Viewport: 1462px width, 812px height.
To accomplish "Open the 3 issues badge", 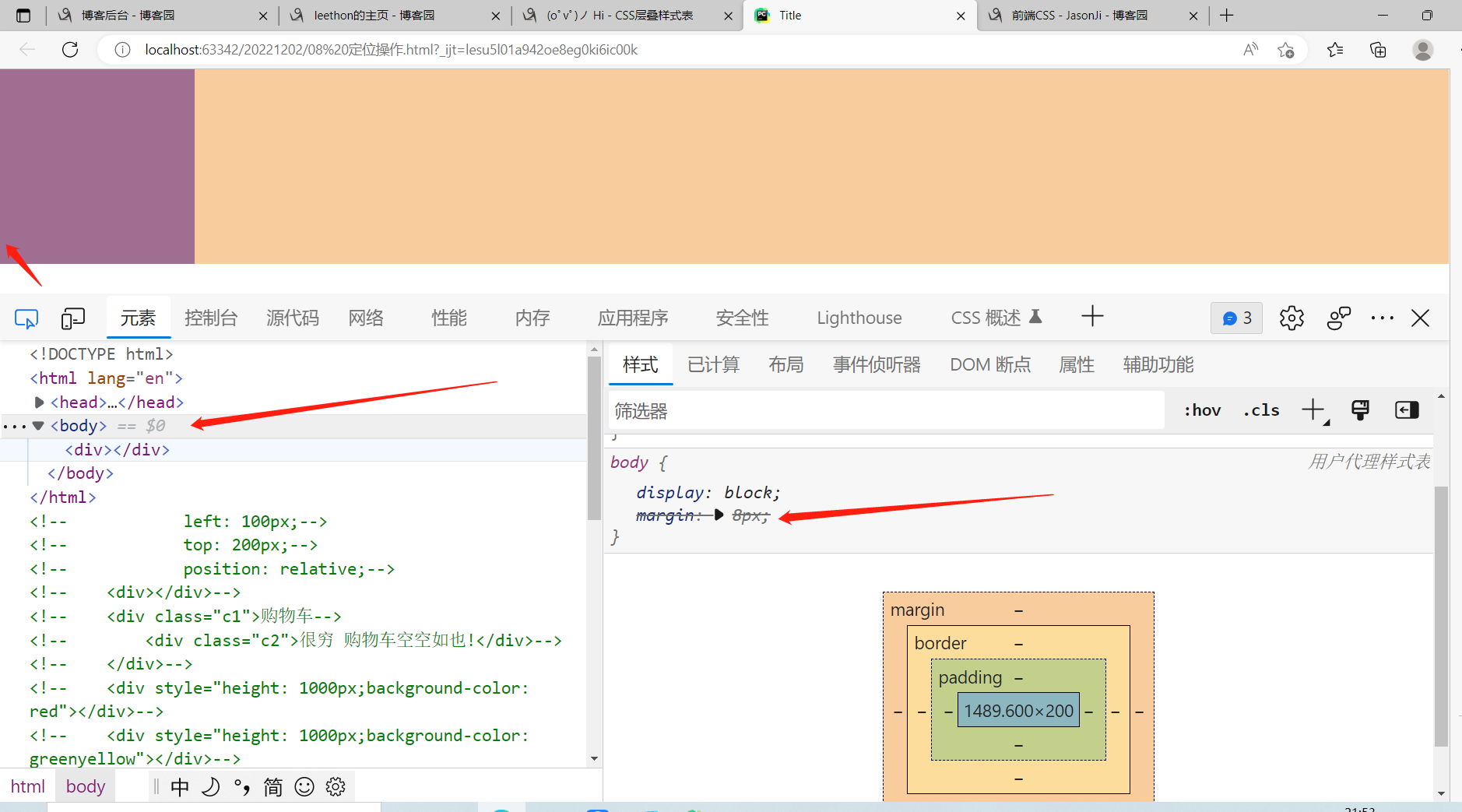I will coord(1236,318).
